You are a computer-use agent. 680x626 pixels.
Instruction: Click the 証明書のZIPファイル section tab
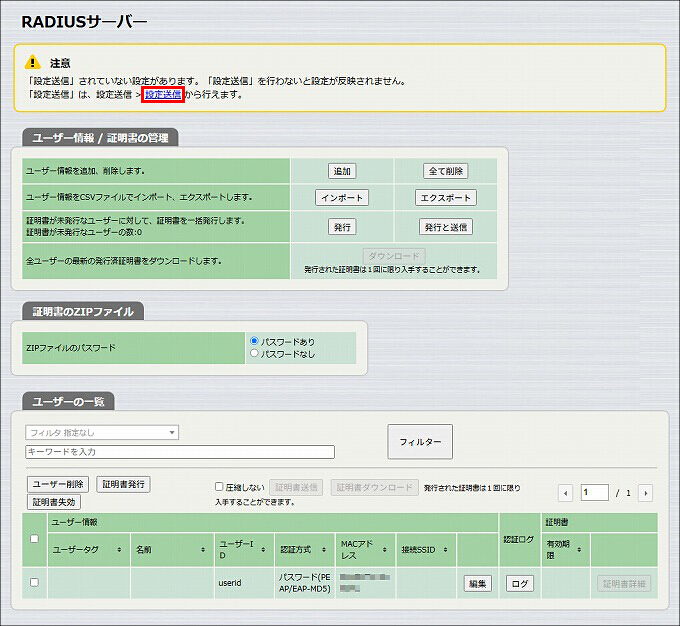pyautogui.click(x=83, y=311)
